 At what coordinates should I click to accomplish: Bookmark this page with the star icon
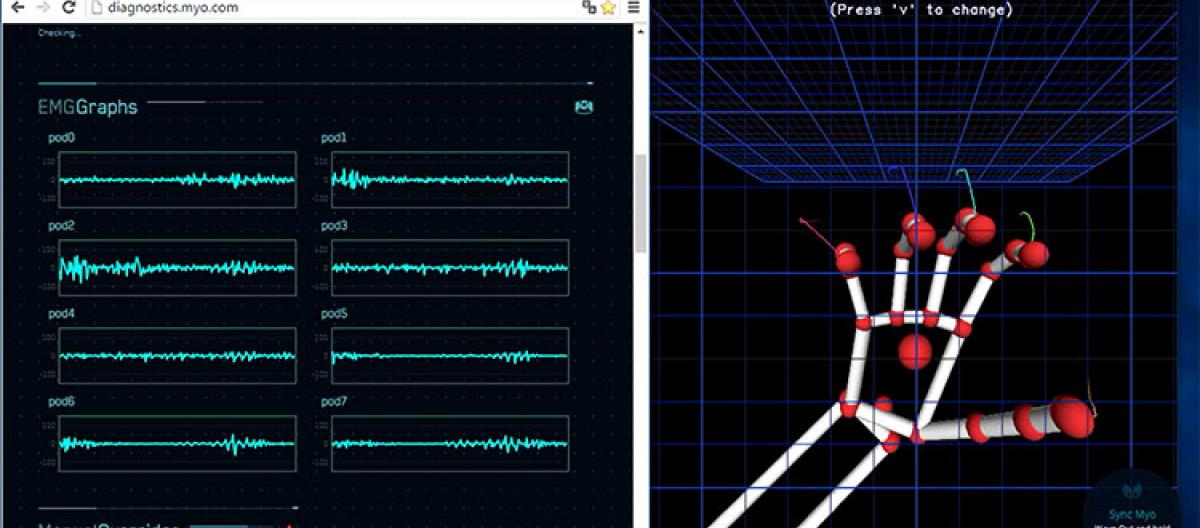pos(607,7)
